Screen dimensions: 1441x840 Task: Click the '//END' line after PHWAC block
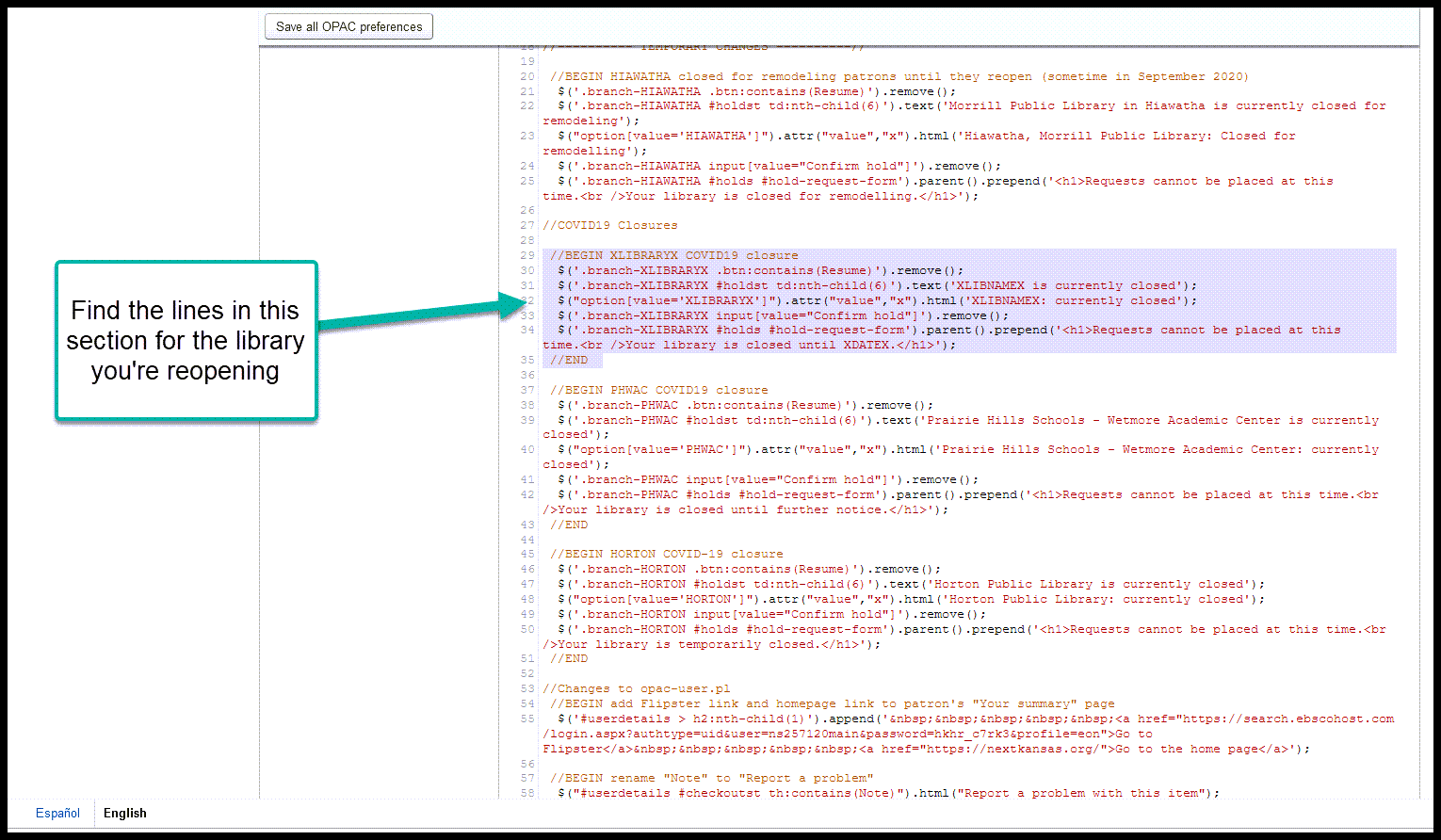569,525
